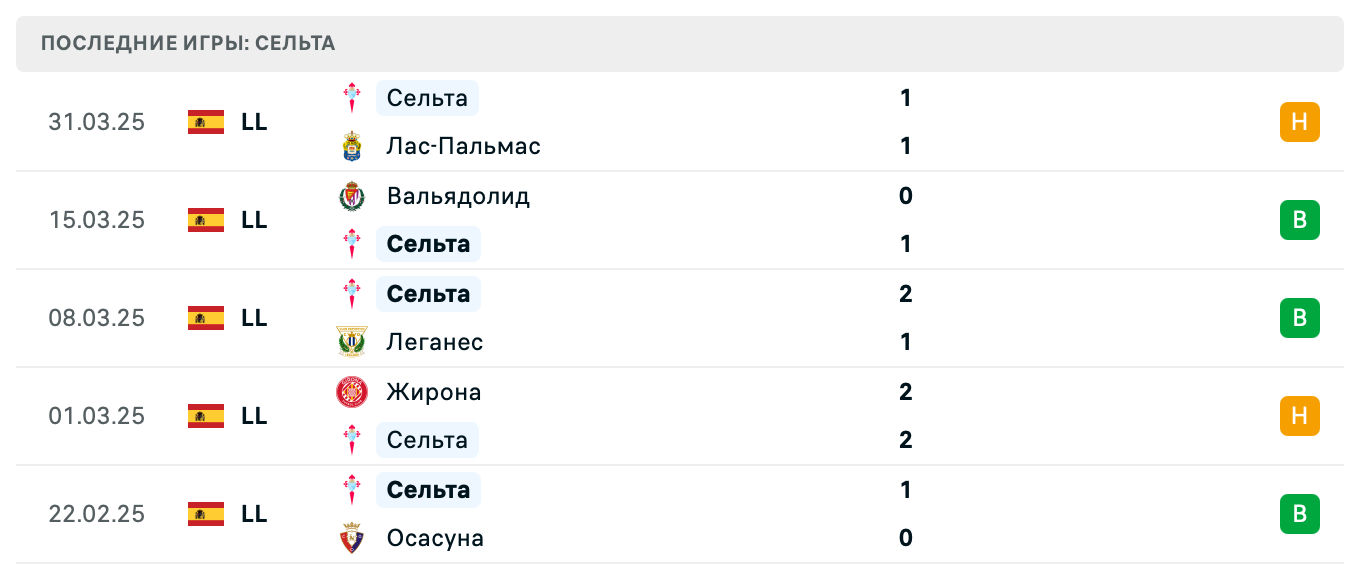Click the Spain flag next to 31.03.25
Screen dimensions: 1360x582
(205, 122)
